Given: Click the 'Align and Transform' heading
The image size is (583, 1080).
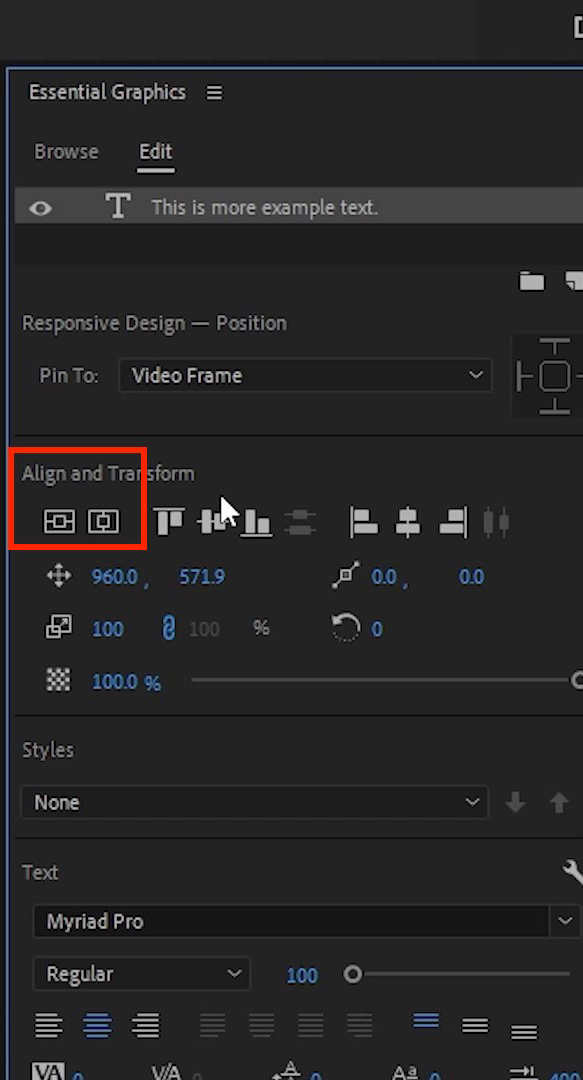Looking at the screenshot, I should [x=108, y=474].
